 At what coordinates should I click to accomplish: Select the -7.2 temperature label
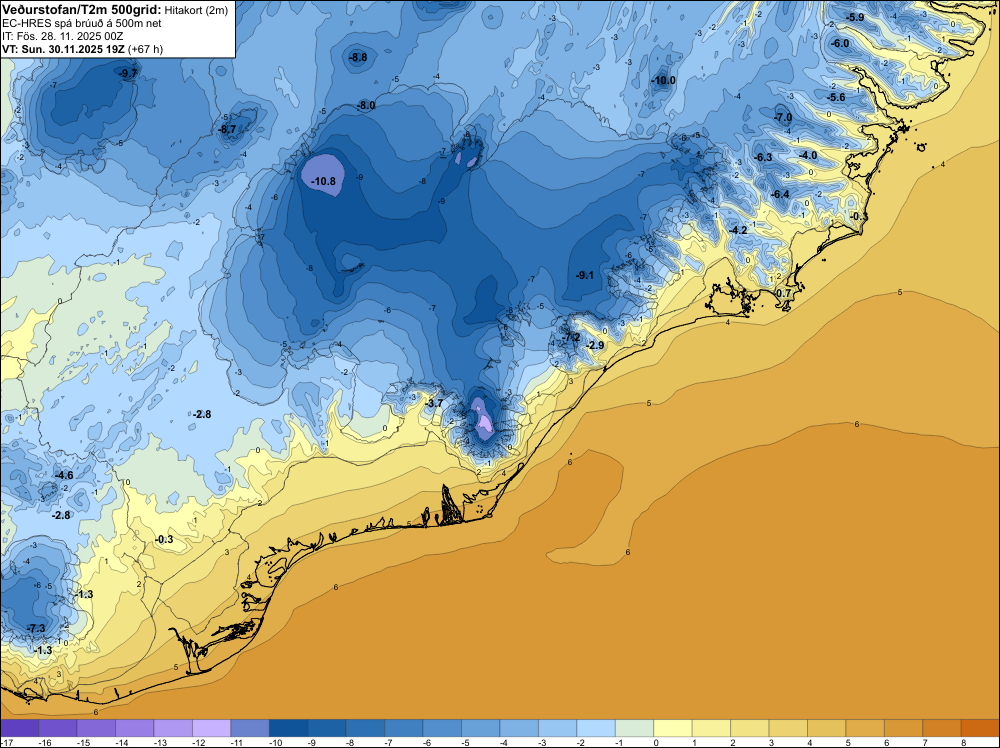571,337
